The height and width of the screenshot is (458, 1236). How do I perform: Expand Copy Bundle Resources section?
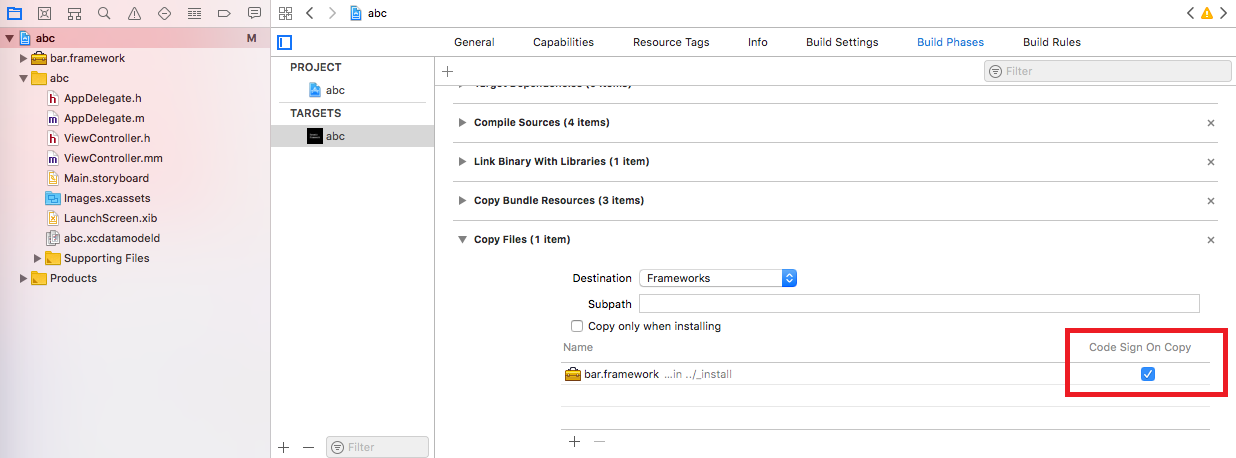[462, 200]
